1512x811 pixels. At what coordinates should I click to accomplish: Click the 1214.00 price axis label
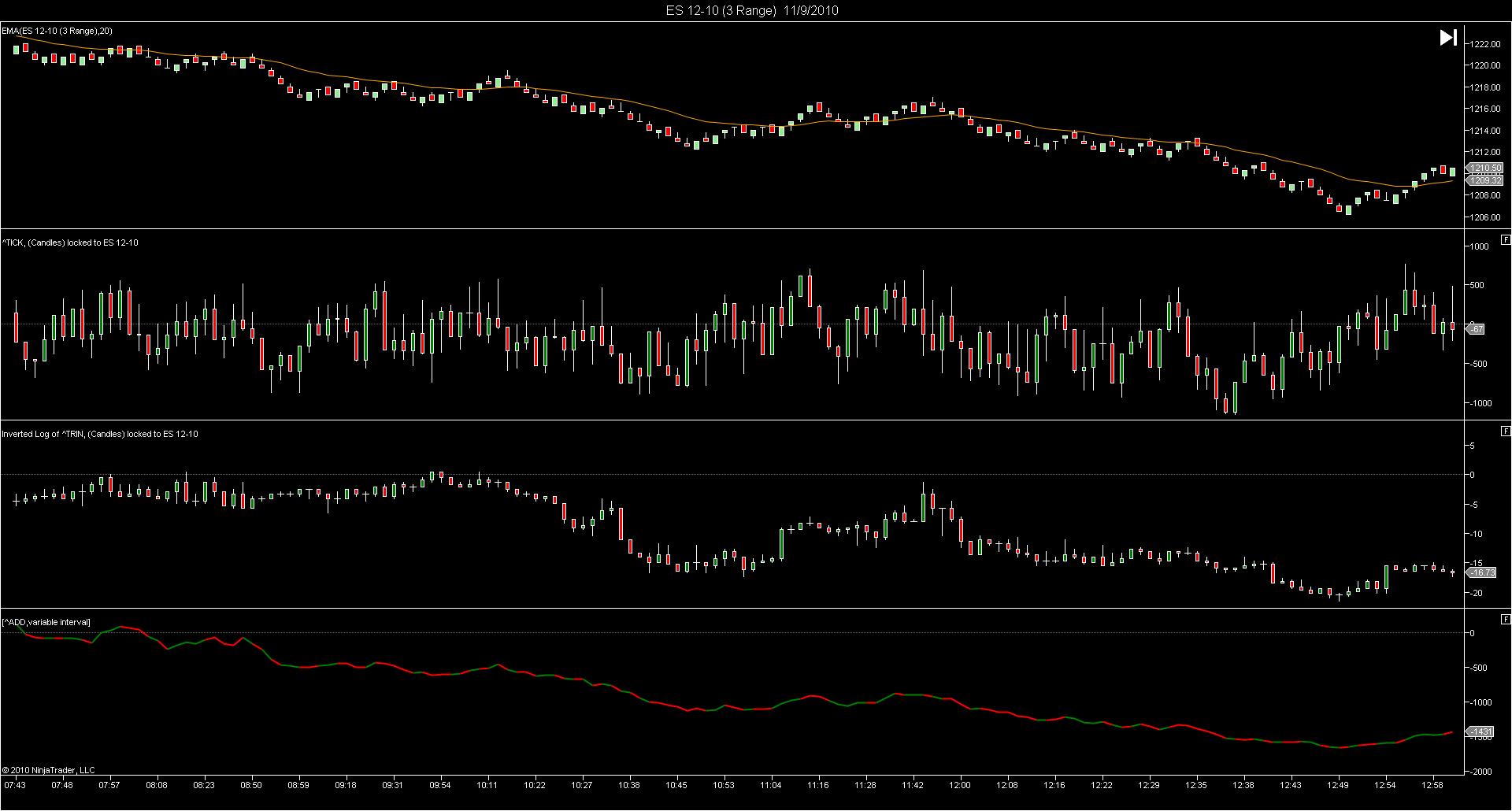tap(1484, 131)
